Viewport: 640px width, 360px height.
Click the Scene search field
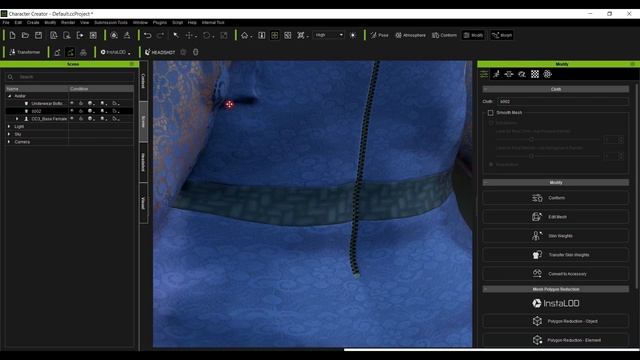(69, 77)
